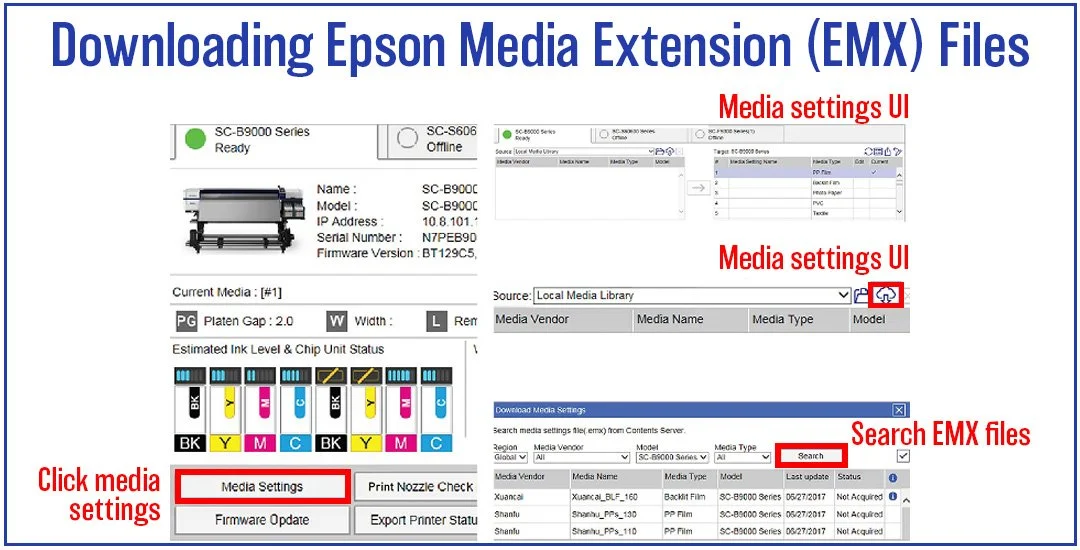Image resolution: width=1080 pixels, height=550 pixels.
Task: Click the Print Nozzle Check button
Action: 416,487
